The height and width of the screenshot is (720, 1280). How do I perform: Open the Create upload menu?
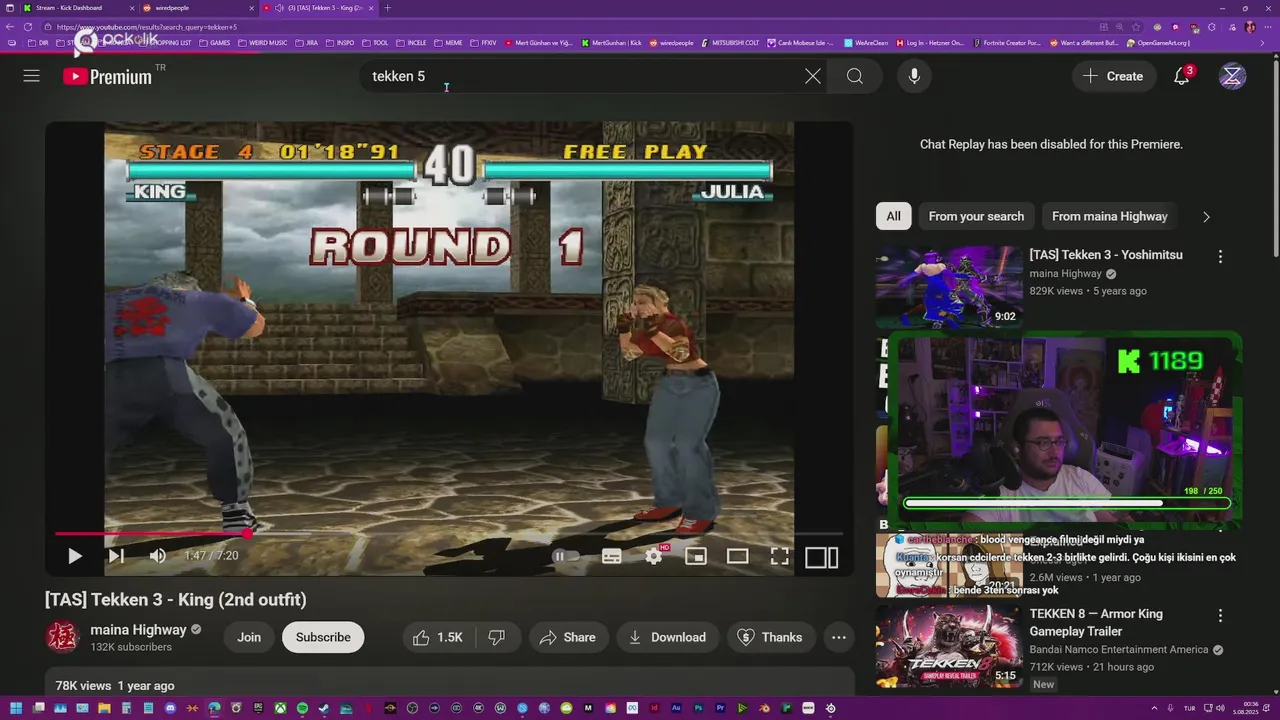1113,76
